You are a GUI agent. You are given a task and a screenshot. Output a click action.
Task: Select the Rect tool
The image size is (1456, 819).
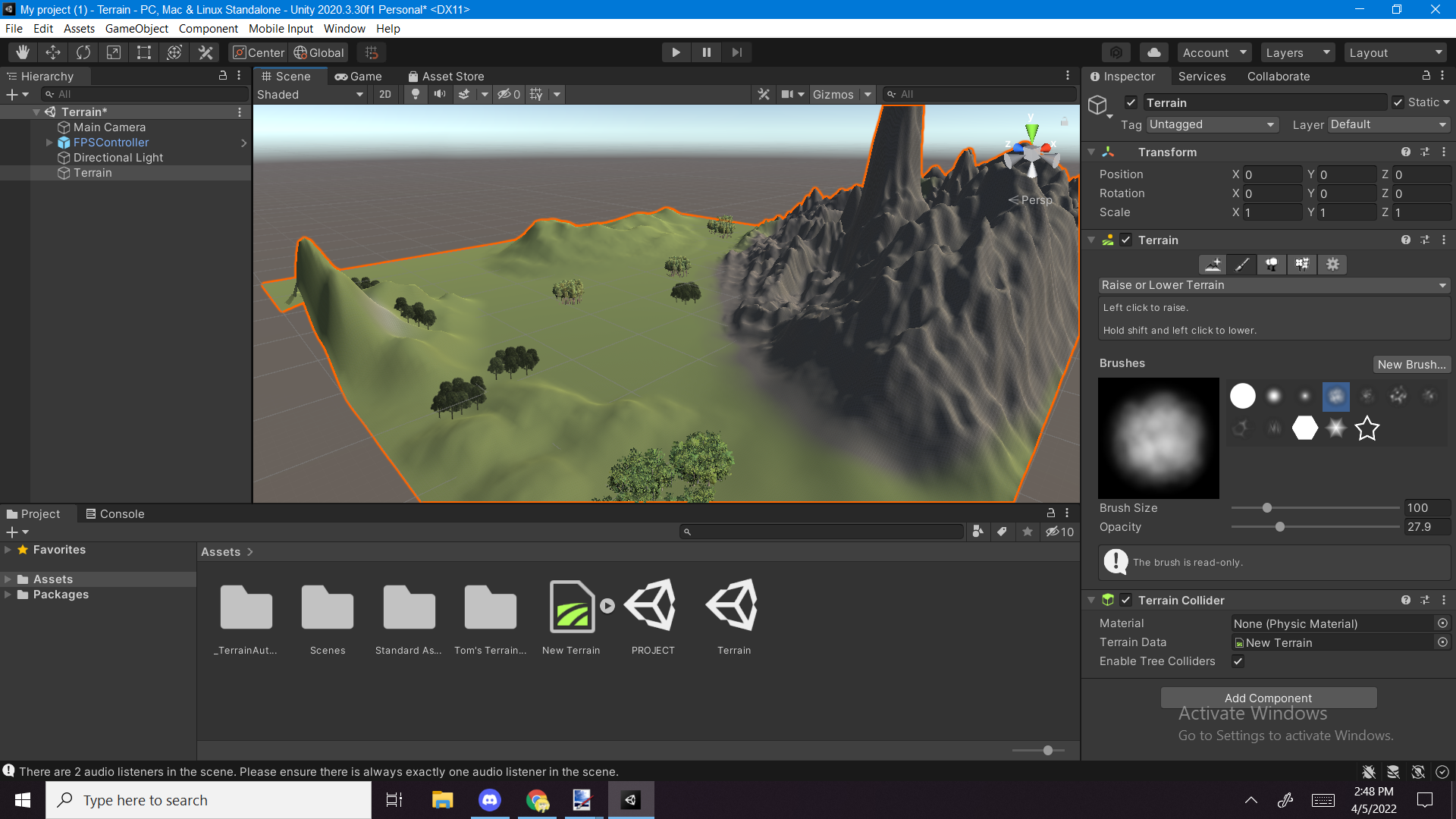[x=144, y=52]
